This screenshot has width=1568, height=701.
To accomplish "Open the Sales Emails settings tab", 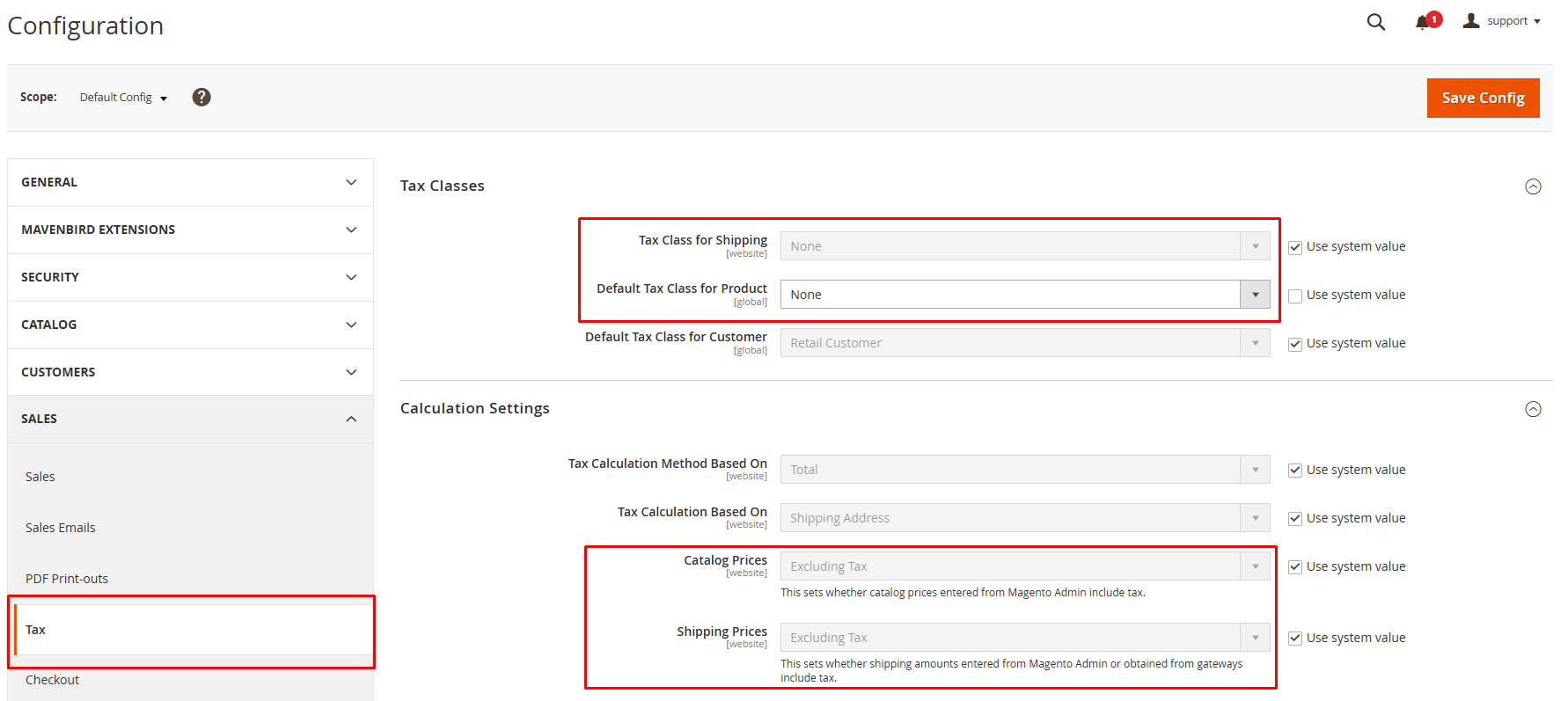I will (x=61, y=528).
